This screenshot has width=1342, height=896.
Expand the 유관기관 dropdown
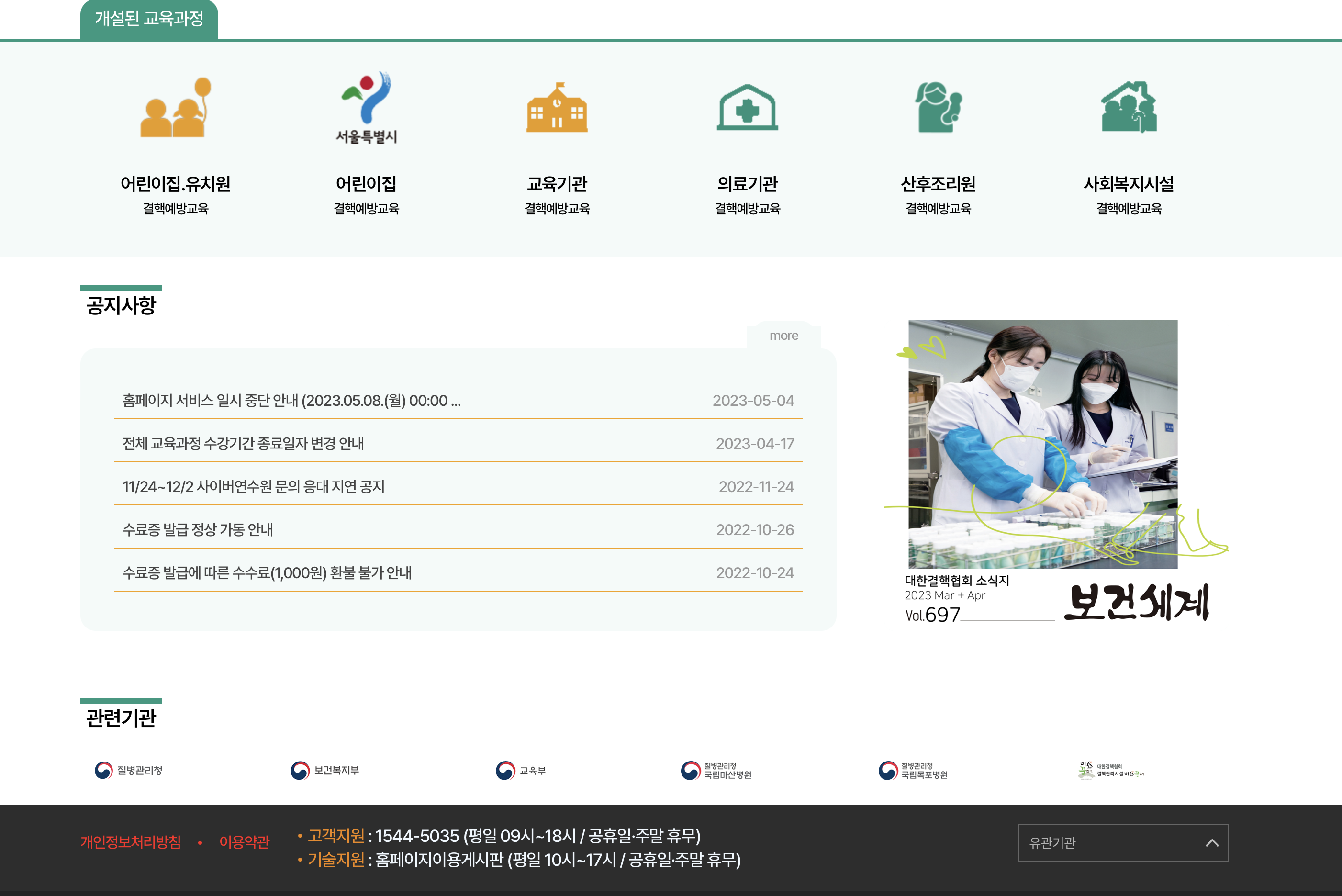coord(1108,843)
